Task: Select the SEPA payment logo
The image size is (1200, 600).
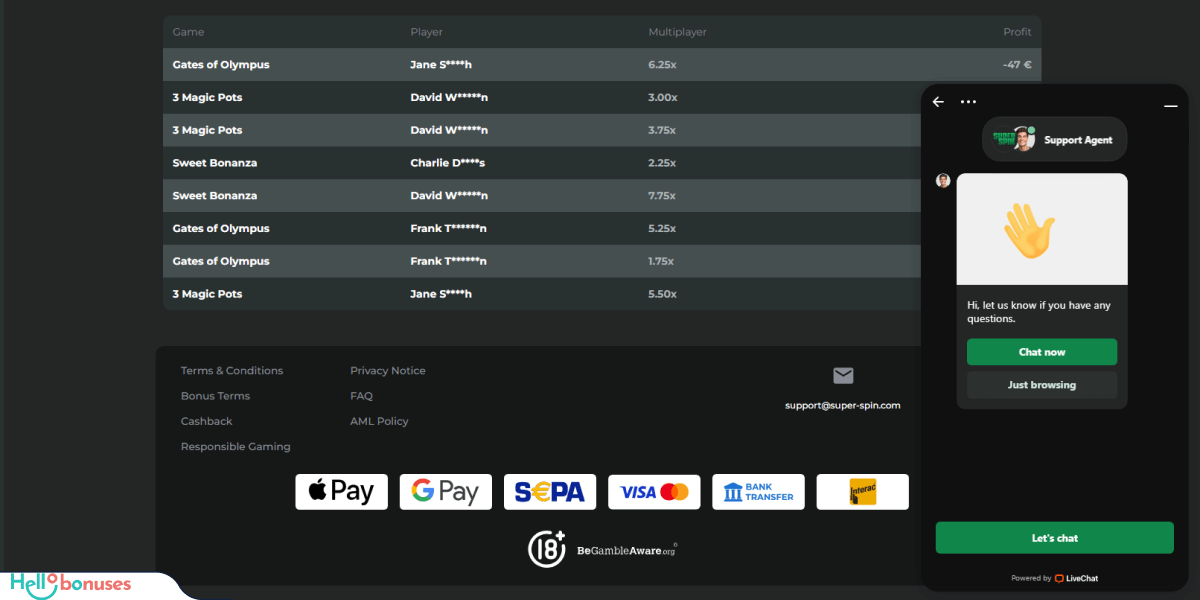Action: [550, 492]
